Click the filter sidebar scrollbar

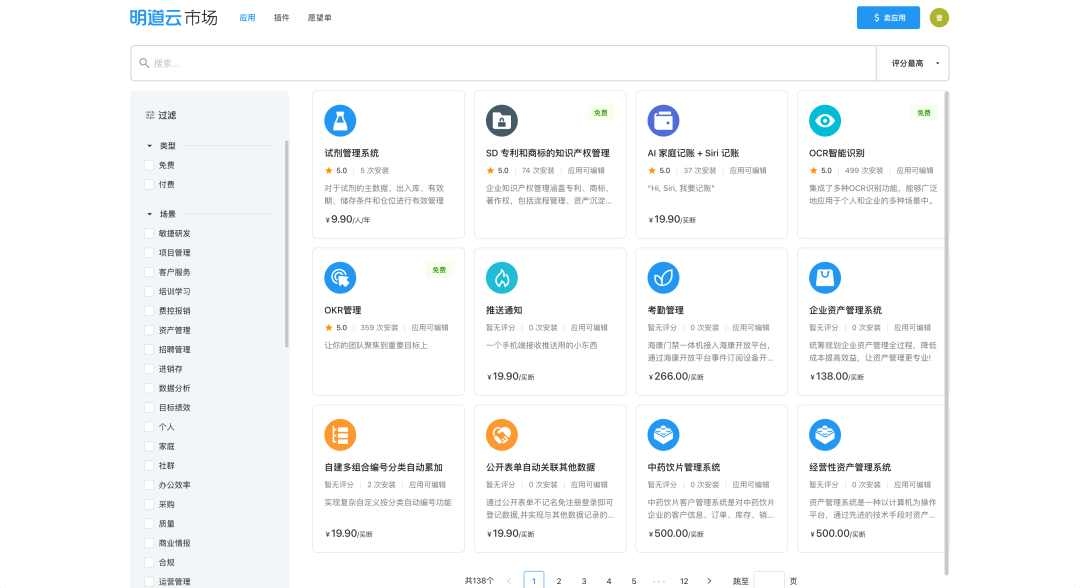pos(286,244)
